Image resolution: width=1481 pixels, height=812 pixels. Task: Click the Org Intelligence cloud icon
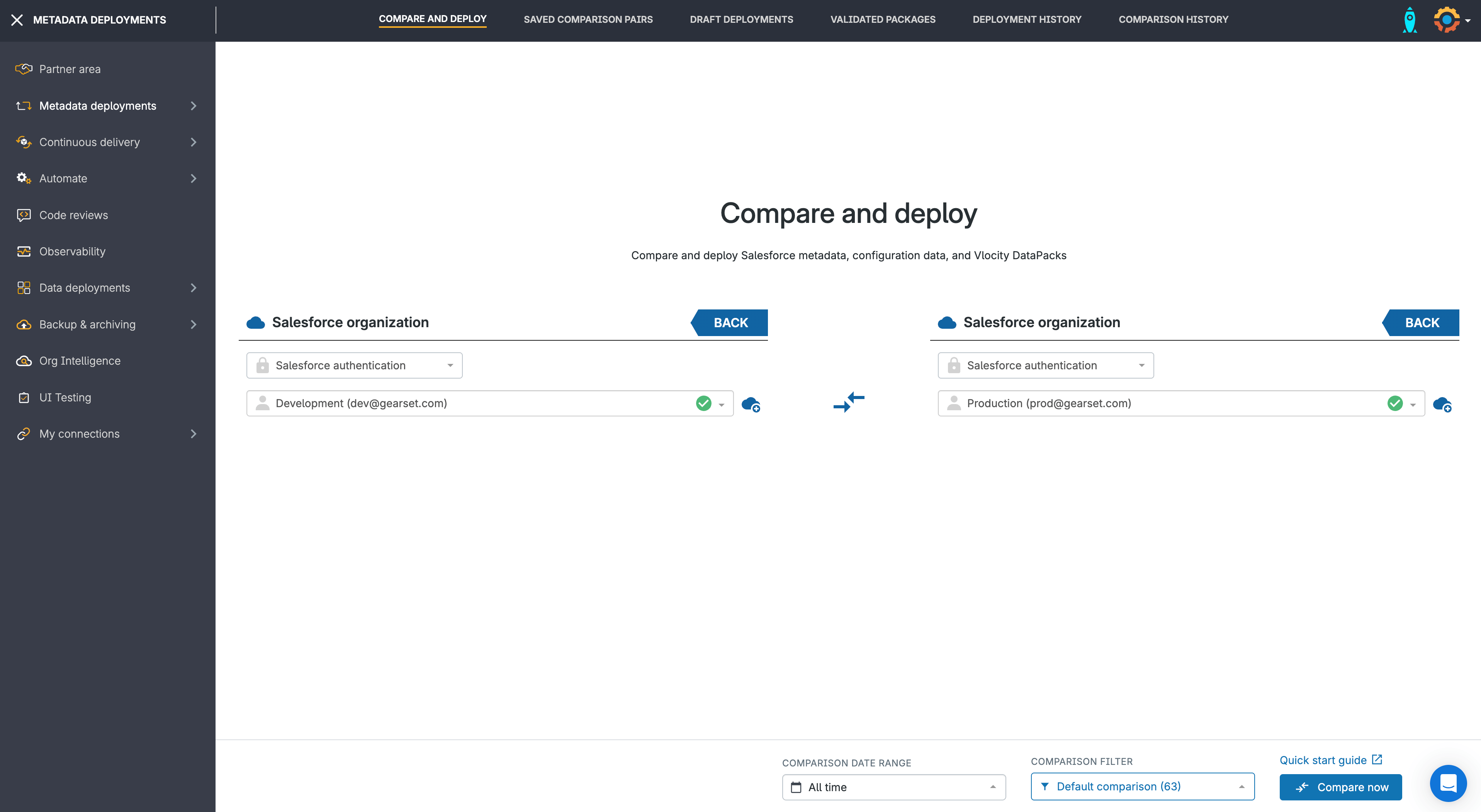(24, 360)
